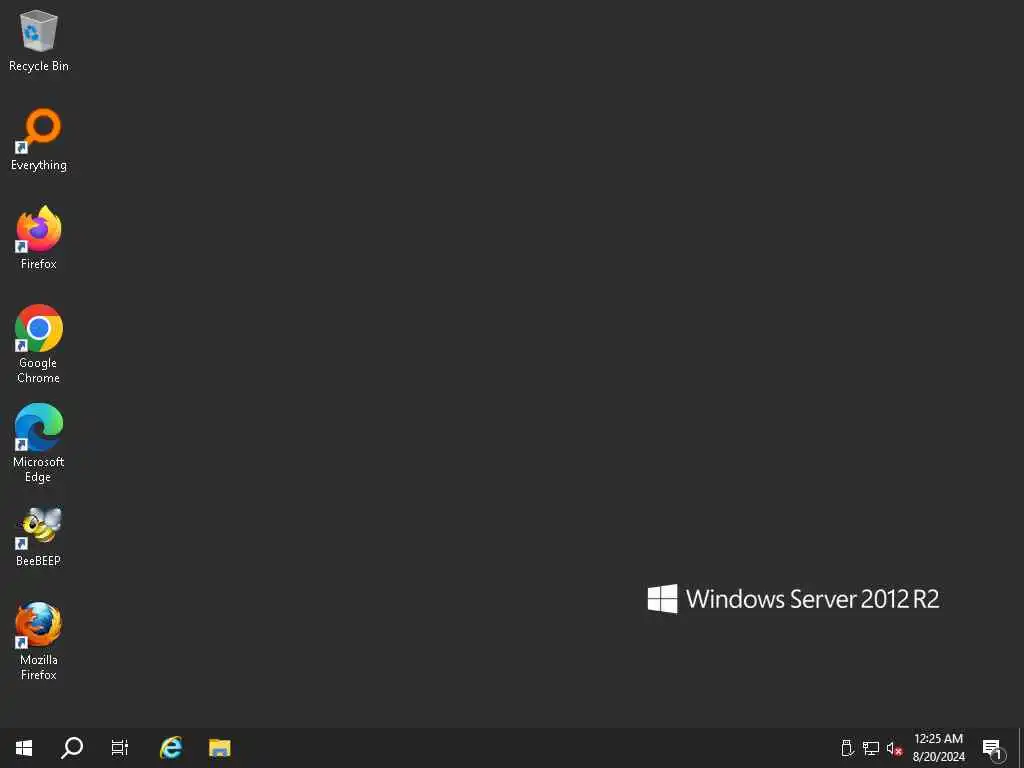1024x768 pixels.
Task: Select the Everything search shortcut
Action: click(x=39, y=140)
